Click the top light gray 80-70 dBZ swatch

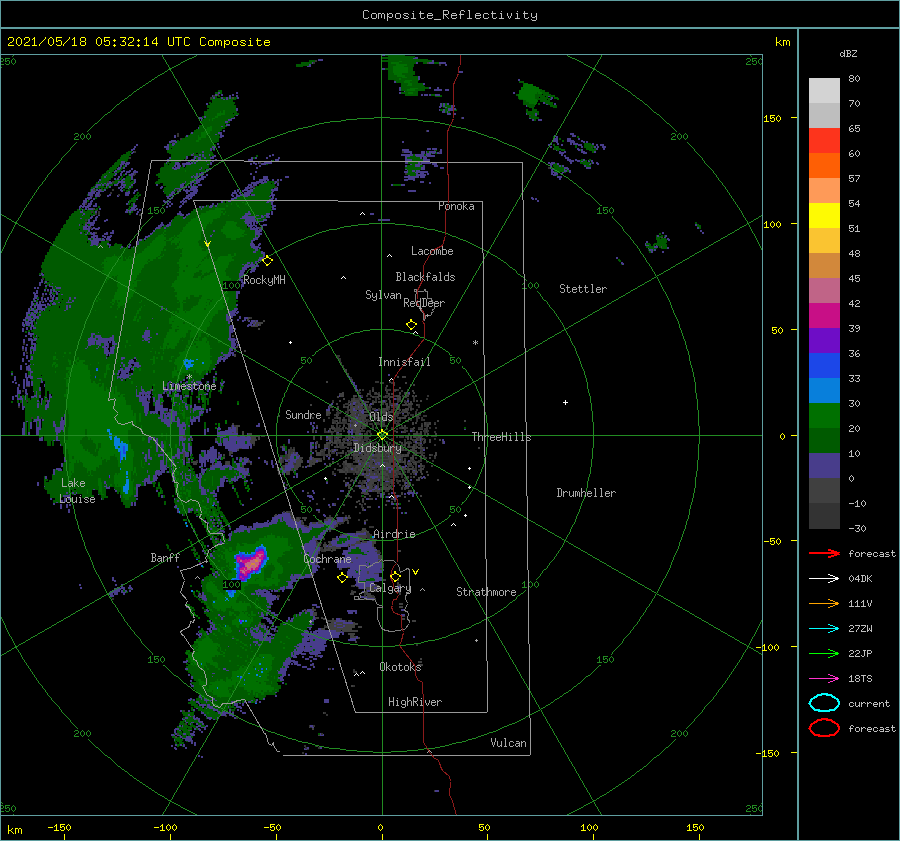824,91
